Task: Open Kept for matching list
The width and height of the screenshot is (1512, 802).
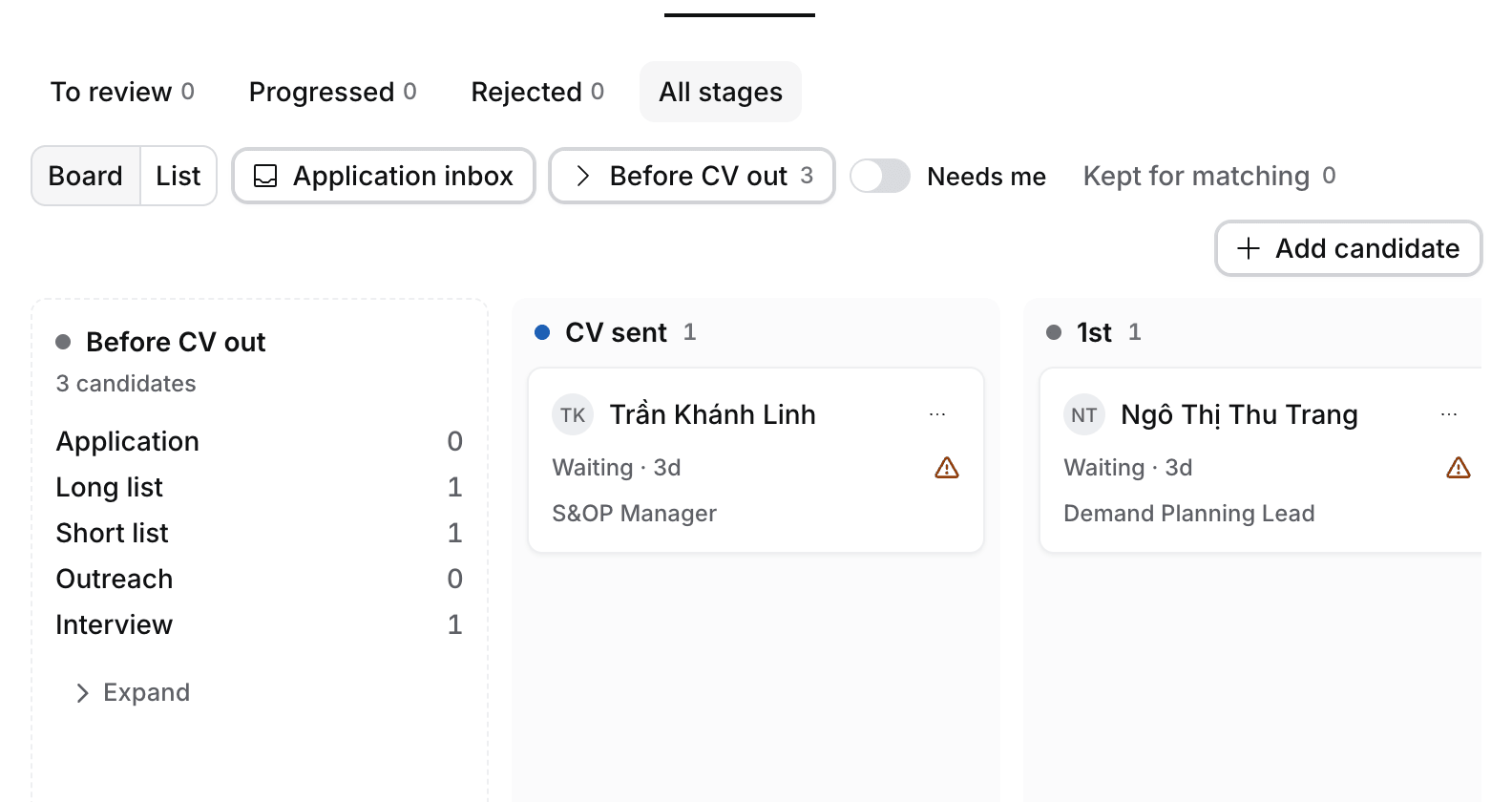Action: coord(1209,176)
